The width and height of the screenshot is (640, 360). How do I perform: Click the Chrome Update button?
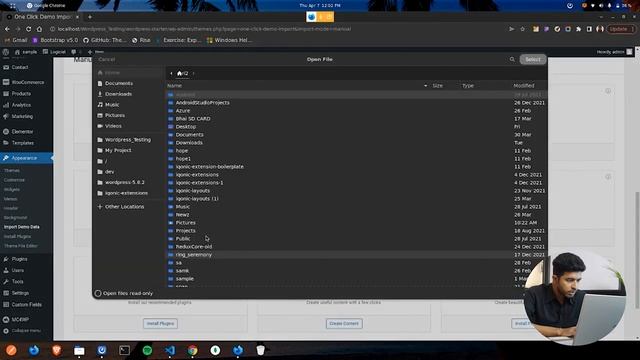click(x=620, y=29)
